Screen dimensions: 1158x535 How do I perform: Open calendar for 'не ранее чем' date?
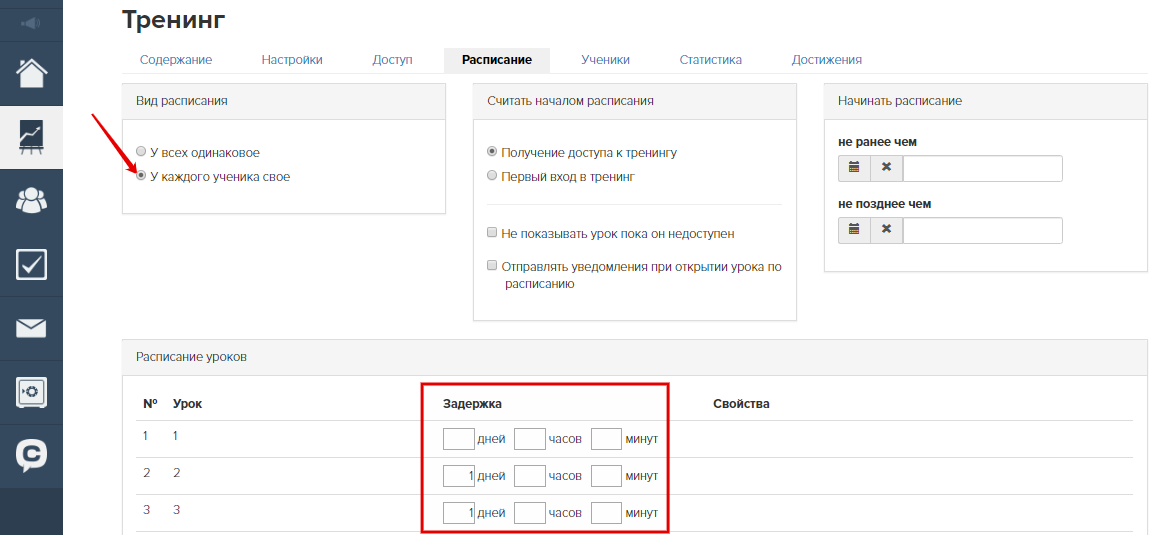click(x=854, y=168)
